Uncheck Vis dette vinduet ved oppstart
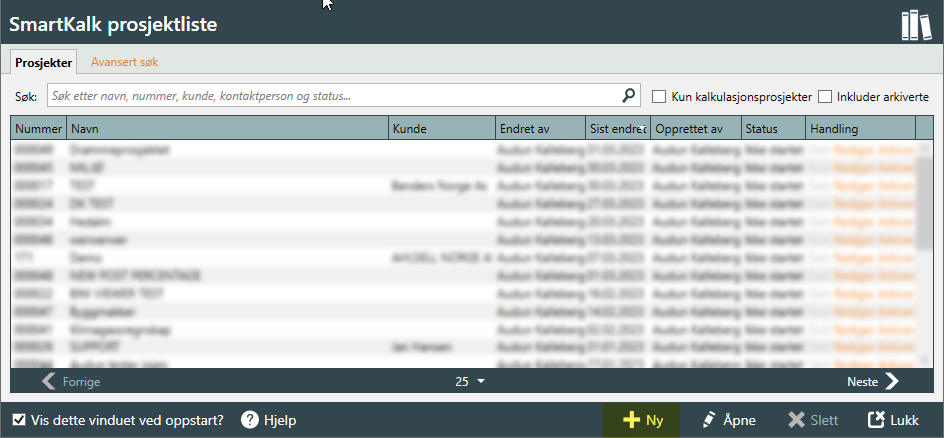 click(x=19, y=420)
